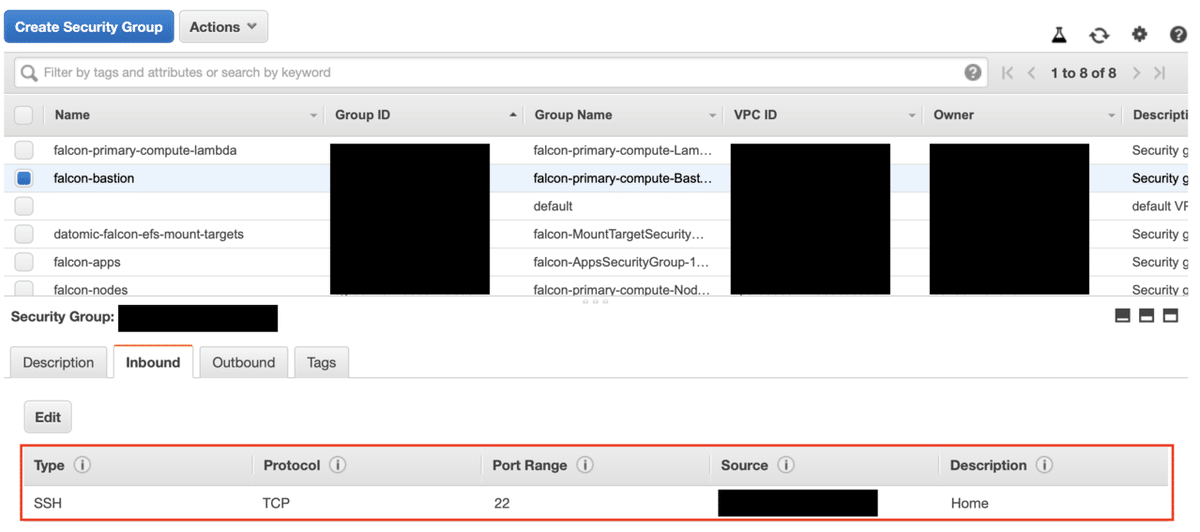Switch to the Outbound tab
Image resolution: width=1200 pixels, height=532 pixels.
click(244, 362)
